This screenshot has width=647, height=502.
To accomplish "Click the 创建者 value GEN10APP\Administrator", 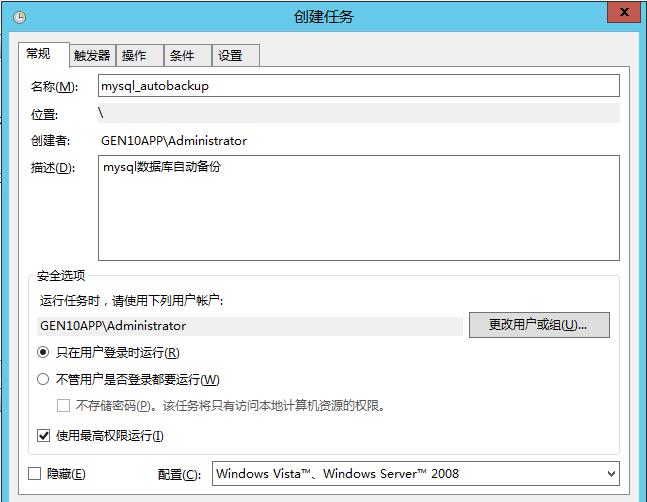I will pos(174,141).
